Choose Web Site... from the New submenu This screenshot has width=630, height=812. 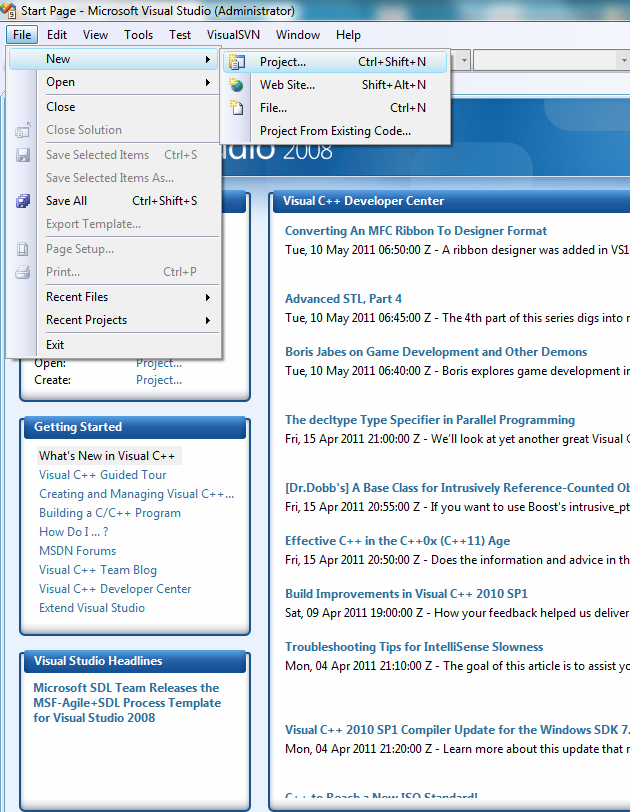point(335,85)
